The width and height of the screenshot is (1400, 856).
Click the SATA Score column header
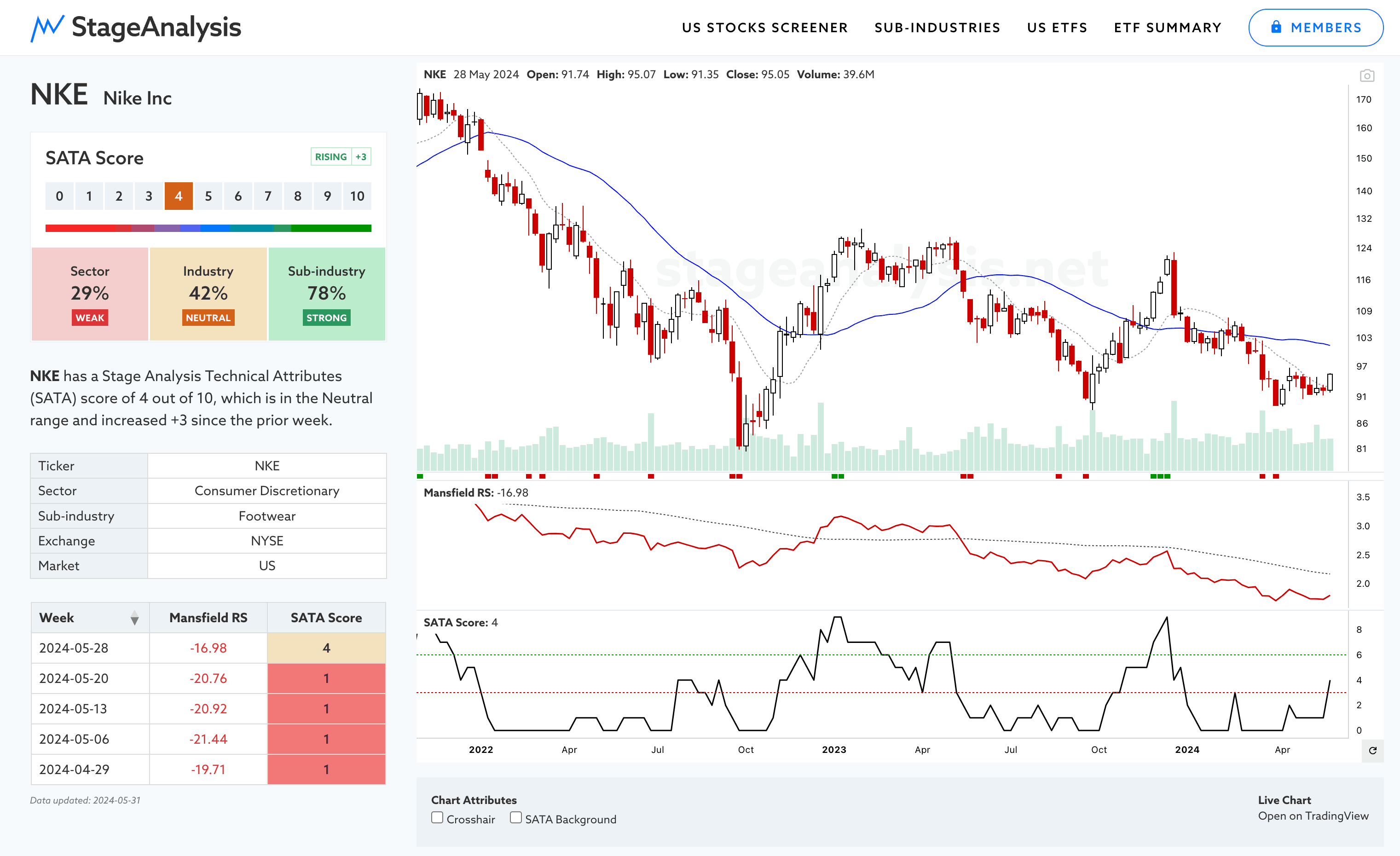(x=327, y=618)
